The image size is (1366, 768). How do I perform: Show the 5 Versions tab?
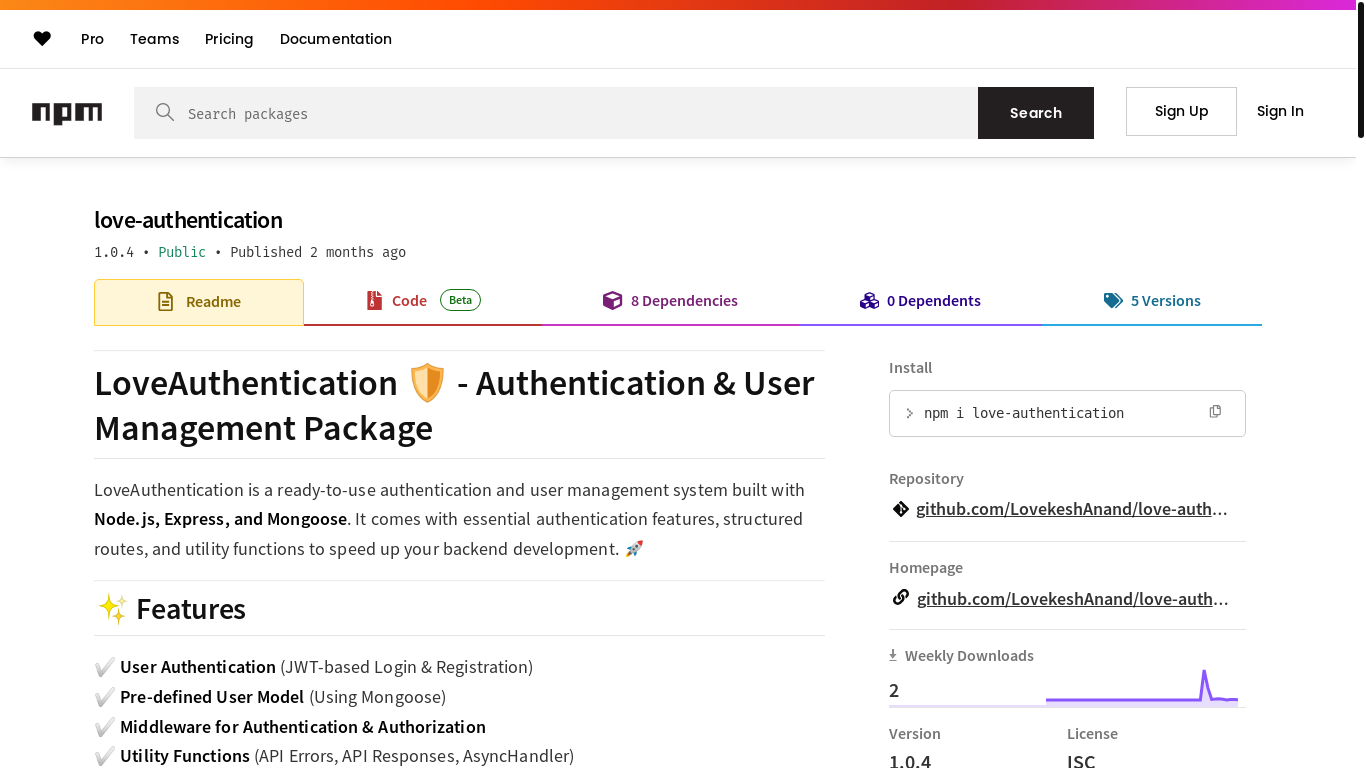point(1152,301)
